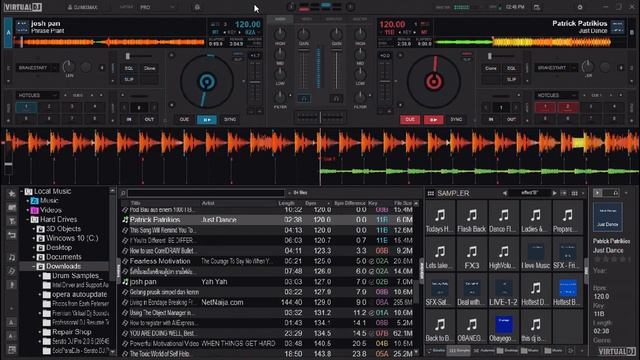Click the deck A selector tab
The height and width of the screenshot is (360, 640).
click(8, 32)
